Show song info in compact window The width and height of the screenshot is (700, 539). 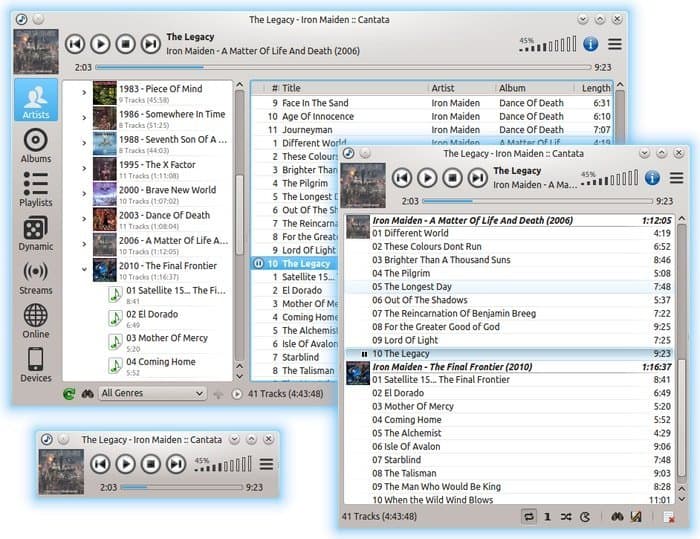pyautogui.click(x=652, y=178)
